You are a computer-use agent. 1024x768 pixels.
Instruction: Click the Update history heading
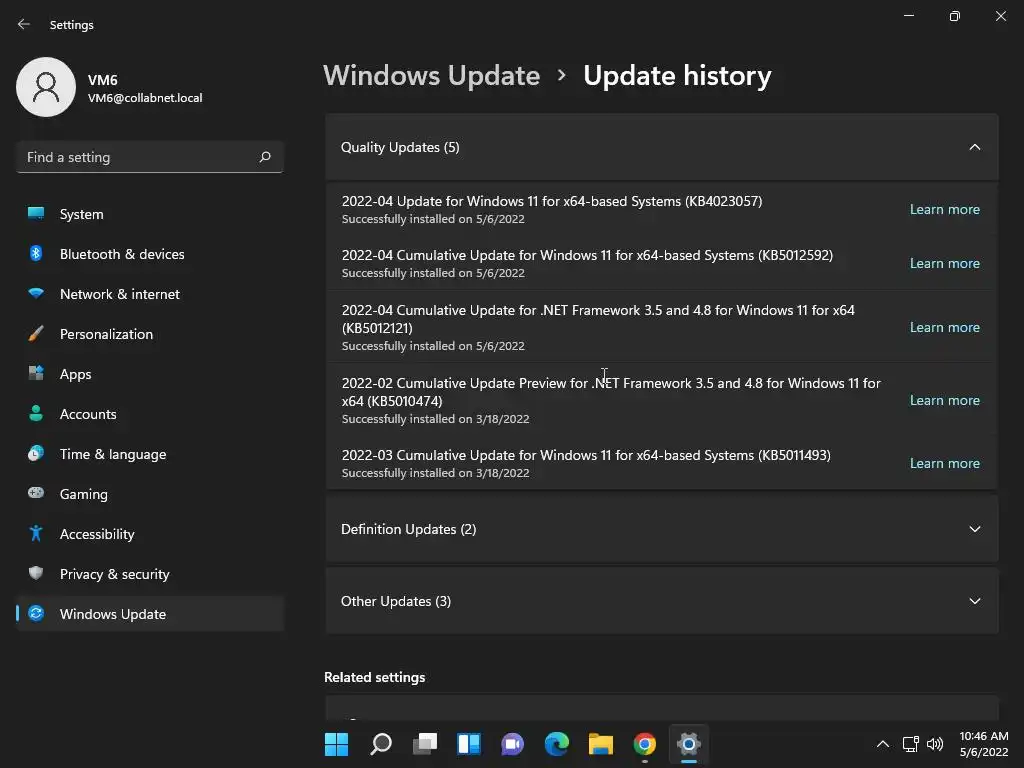pos(677,76)
